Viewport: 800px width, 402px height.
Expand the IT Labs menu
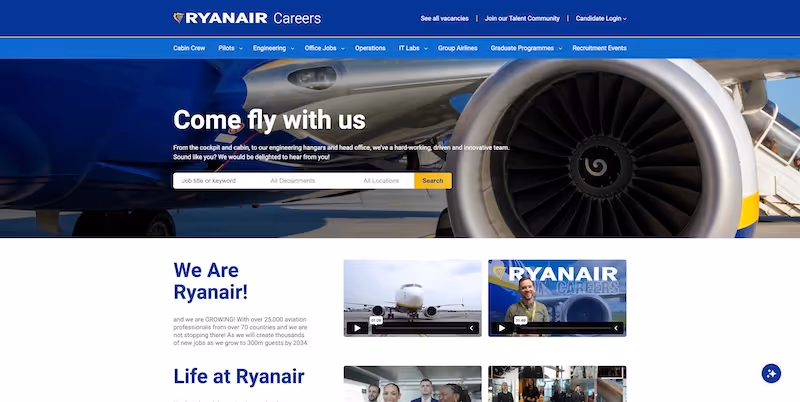pos(412,48)
